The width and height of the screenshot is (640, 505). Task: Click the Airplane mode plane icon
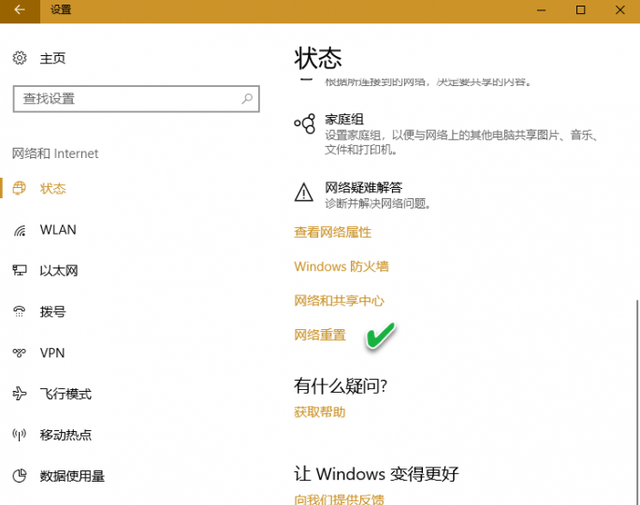point(19,394)
